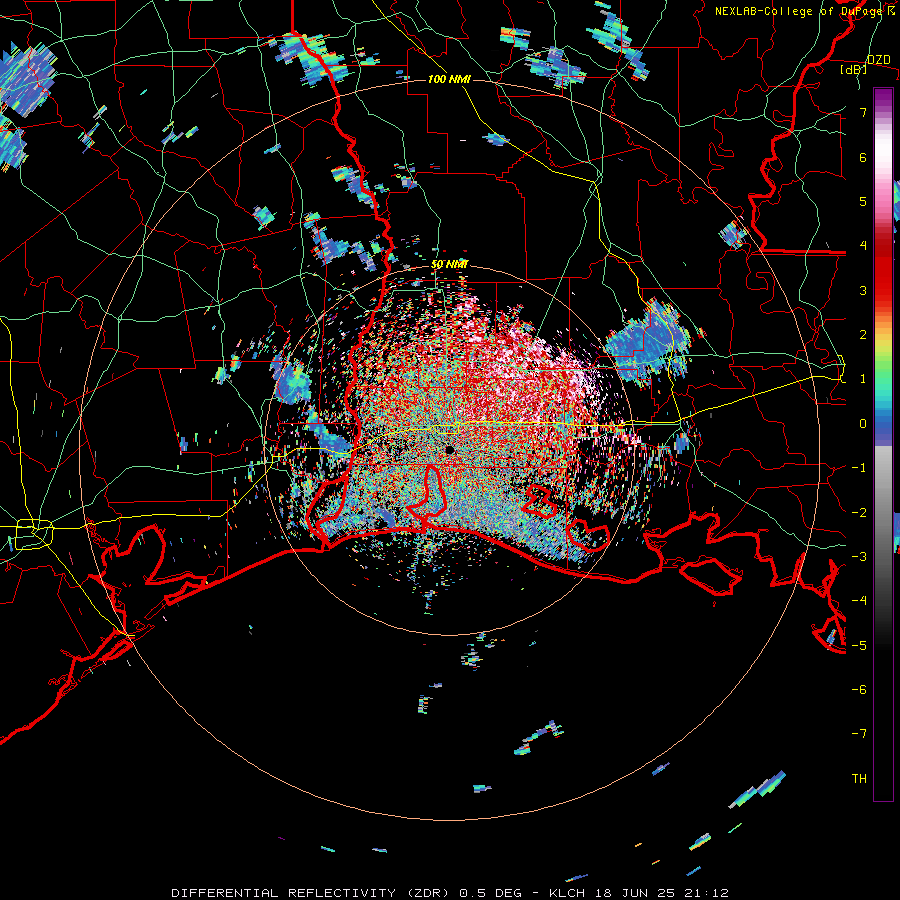
Task: Click the scale value "-6" on the legend
Action: pyautogui.click(x=859, y=690)
